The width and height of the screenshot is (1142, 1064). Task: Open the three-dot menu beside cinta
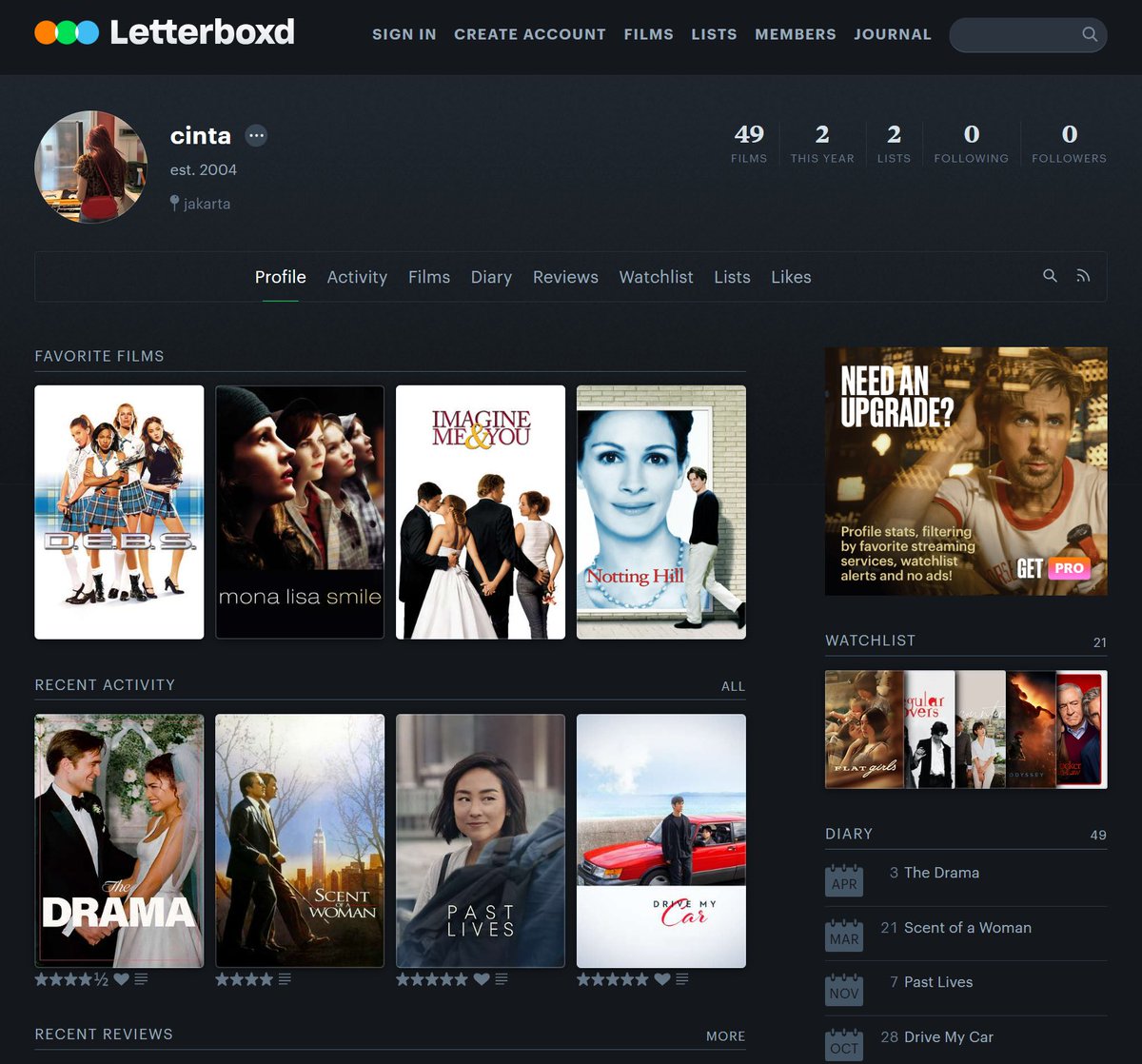[x=256, y=136]
